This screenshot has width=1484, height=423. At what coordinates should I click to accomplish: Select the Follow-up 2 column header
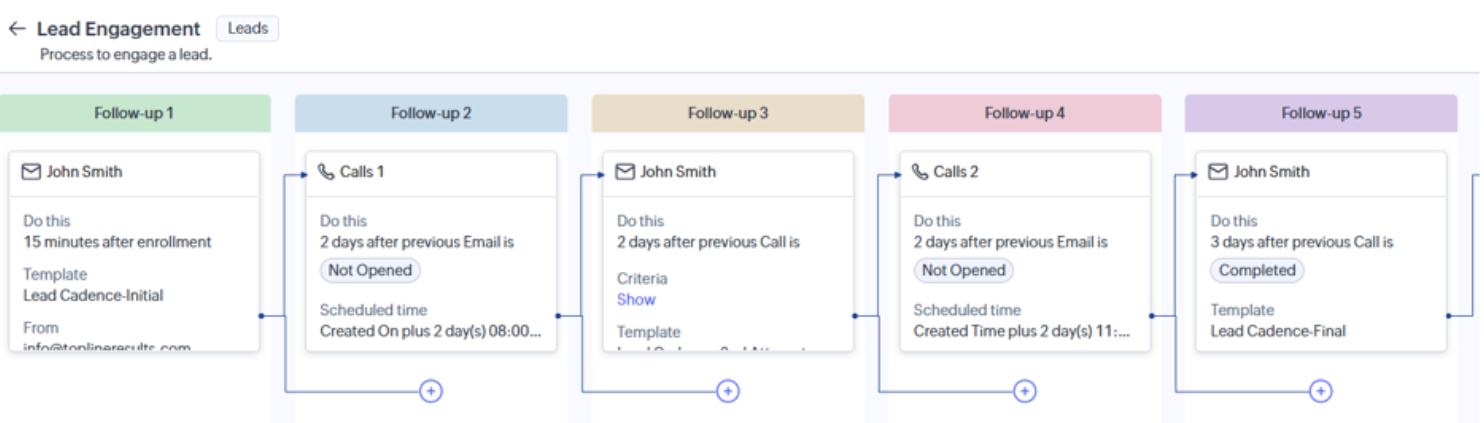pos(431,113)
